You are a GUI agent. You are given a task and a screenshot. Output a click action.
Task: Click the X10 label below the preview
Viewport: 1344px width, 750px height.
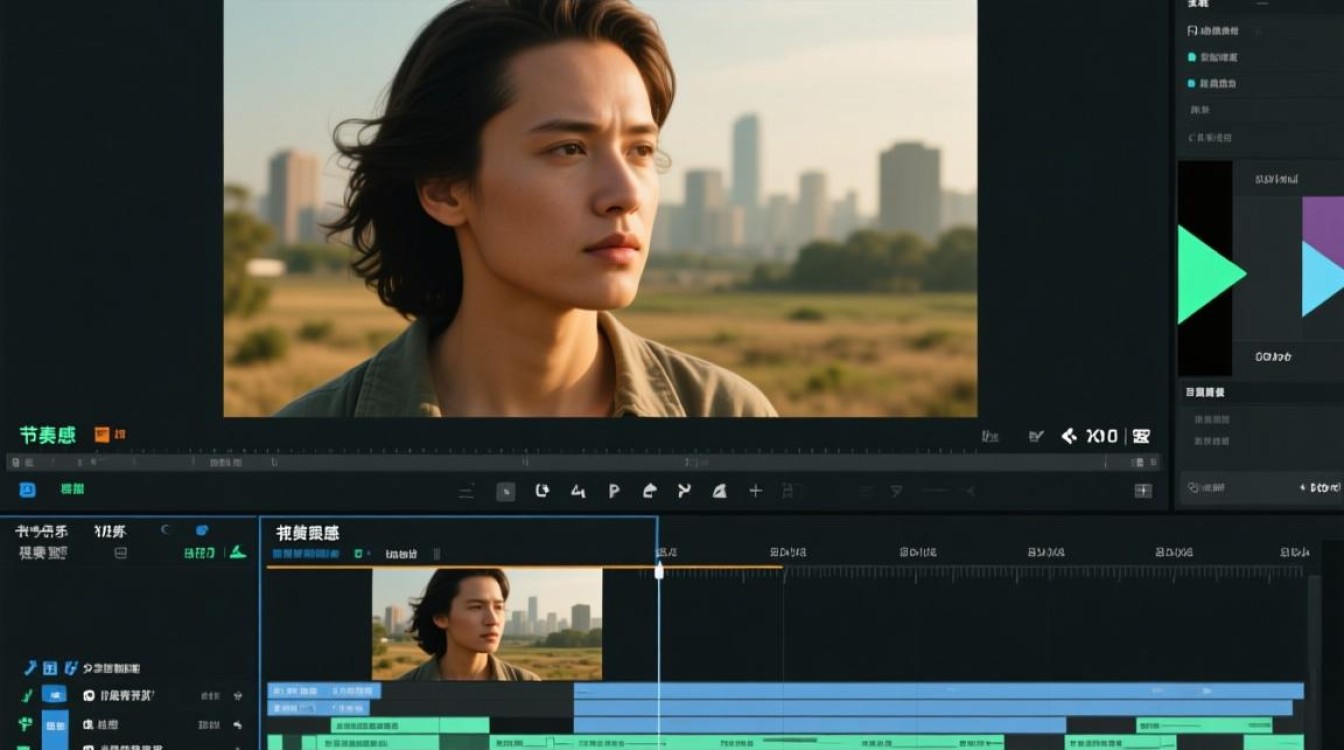pyautogui.click(x=1102, y=436)
